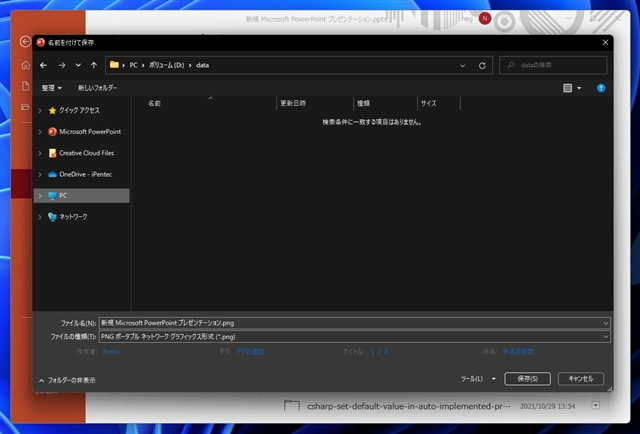This screenshot has width=640, height=434.
Task: Edit the title value 1 2 3
Action: pyautogui.click(x=379, y=352)
